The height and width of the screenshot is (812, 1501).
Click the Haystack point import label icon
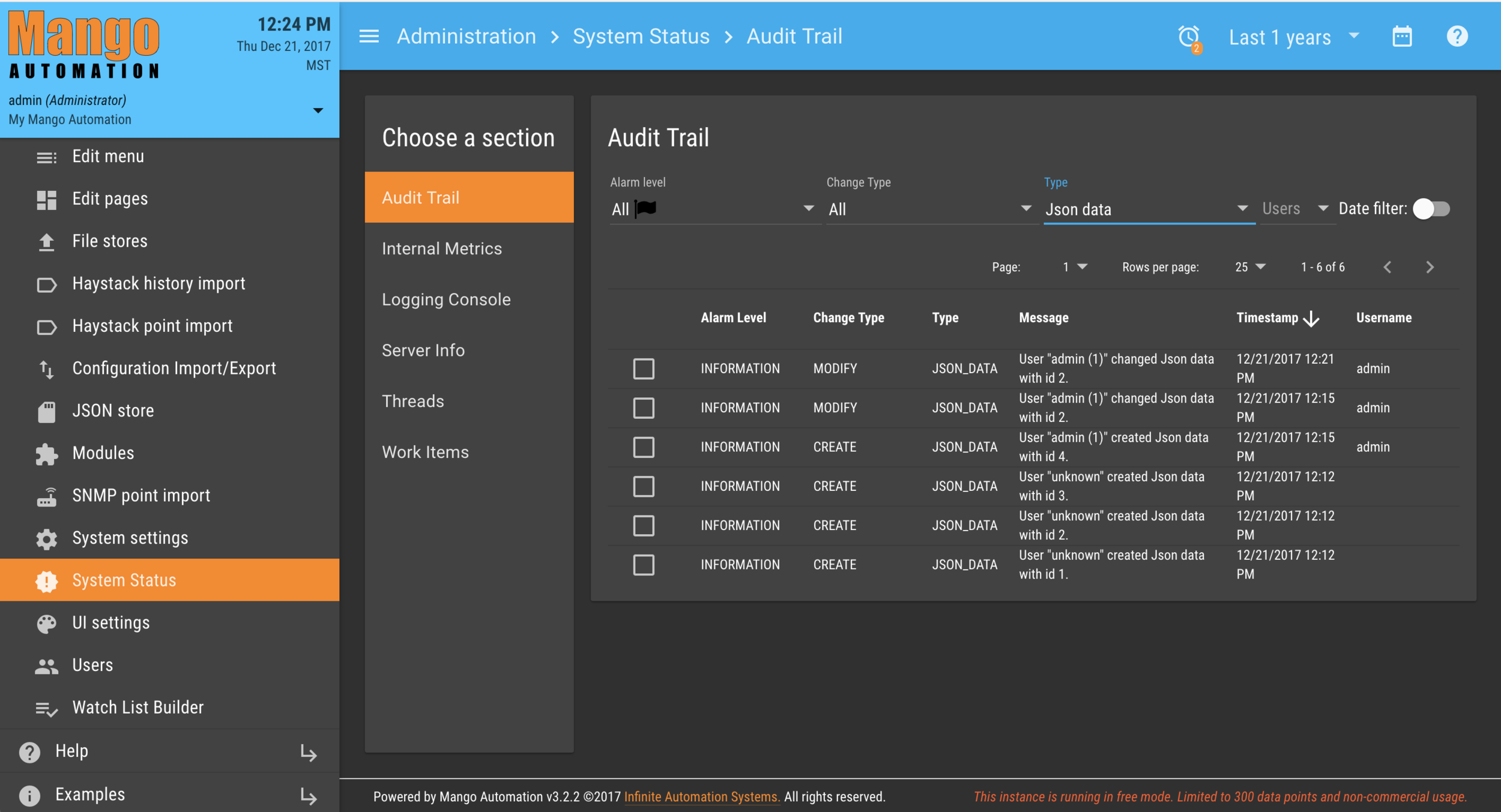[x=46, y=326]
